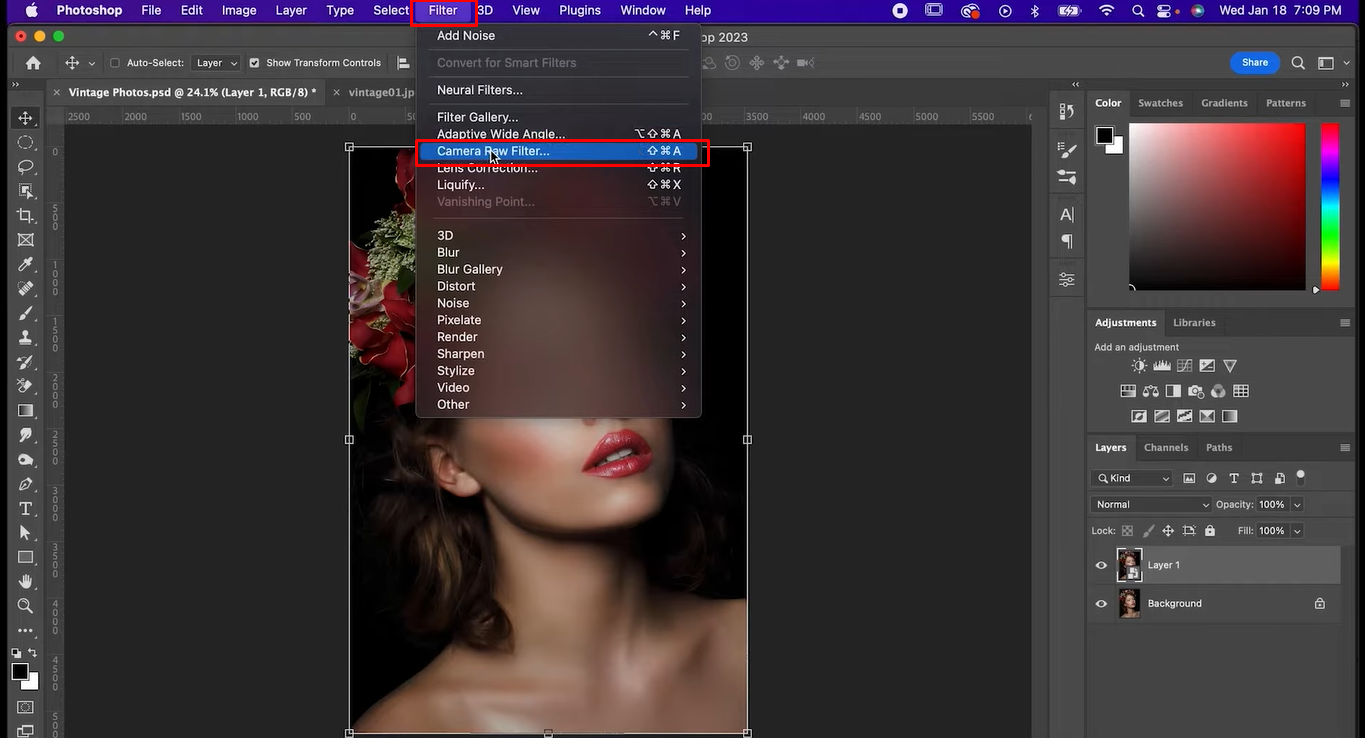Open the layer Opacity dropdown arrow
This screenshot has height=738, width=1365.
[x=1297, y=505]
